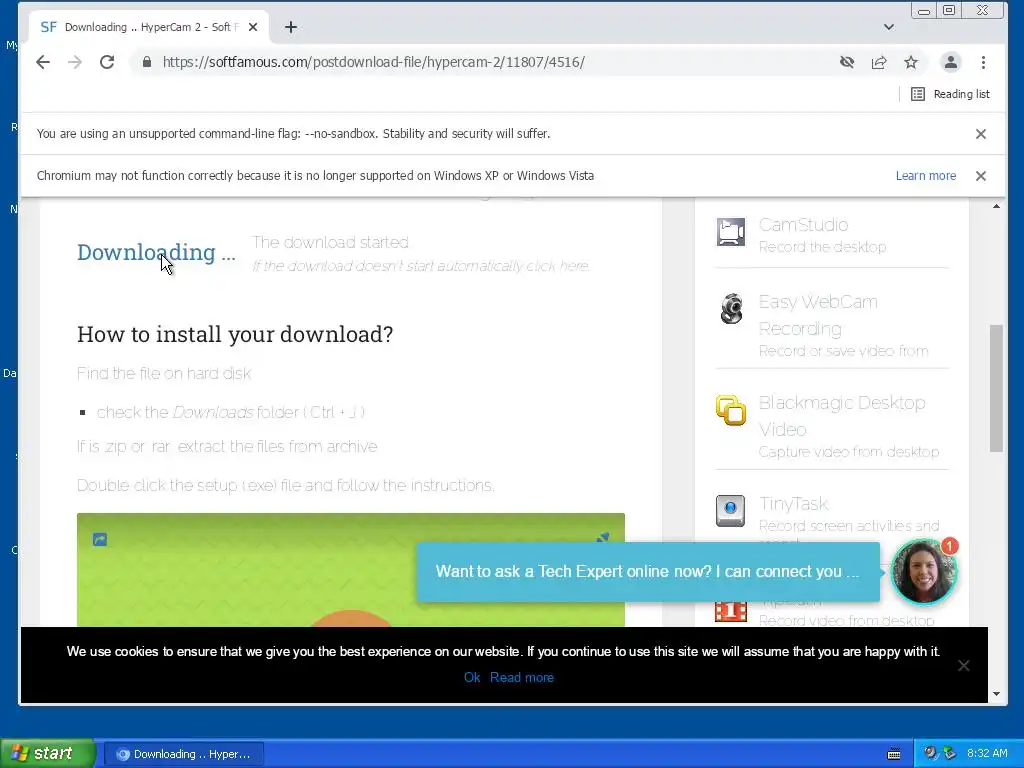Click the scrollbar up arrow

click(x=996, y=206)
